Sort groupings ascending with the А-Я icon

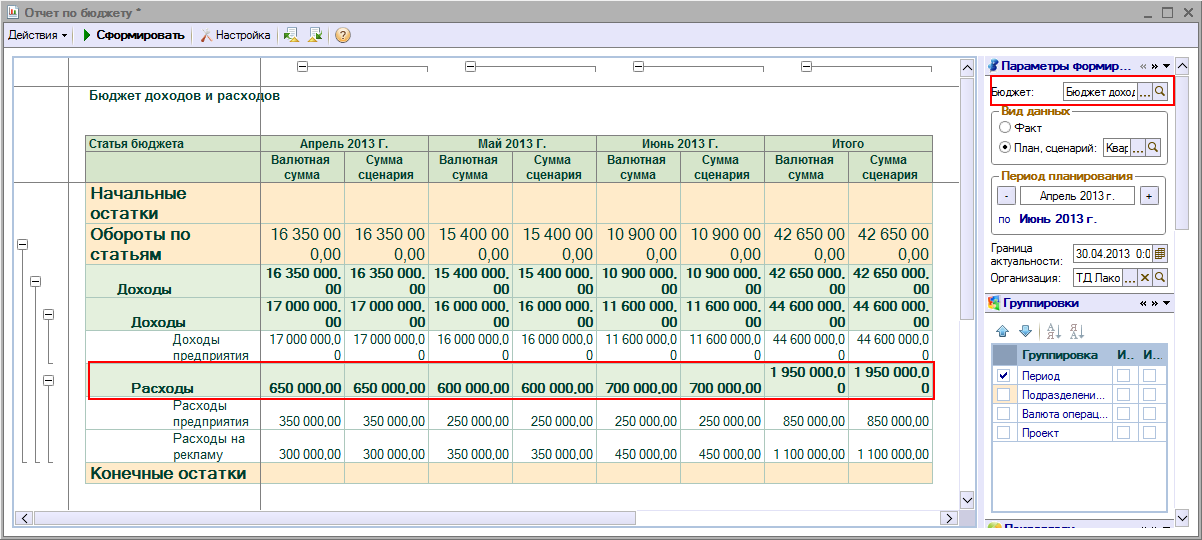1052,332
